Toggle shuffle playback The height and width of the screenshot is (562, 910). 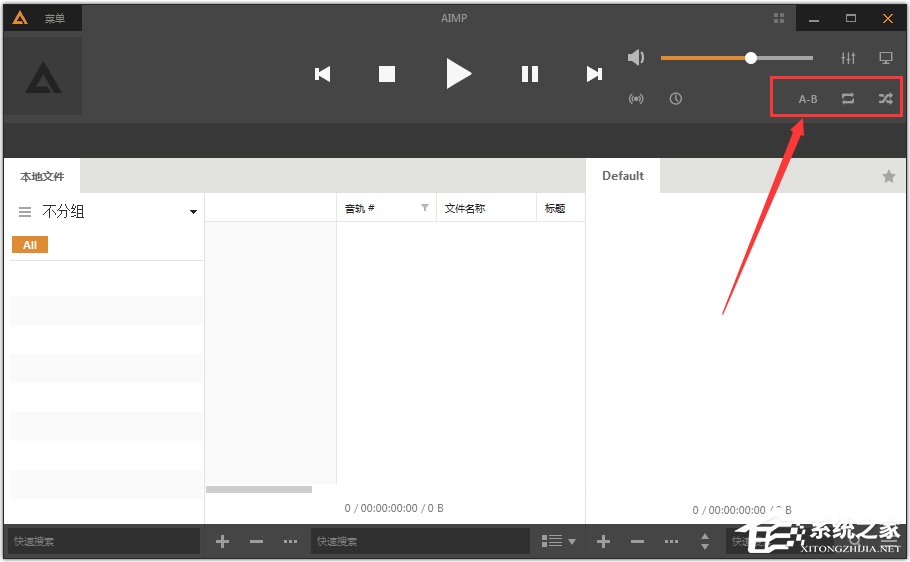coord(886,99)
